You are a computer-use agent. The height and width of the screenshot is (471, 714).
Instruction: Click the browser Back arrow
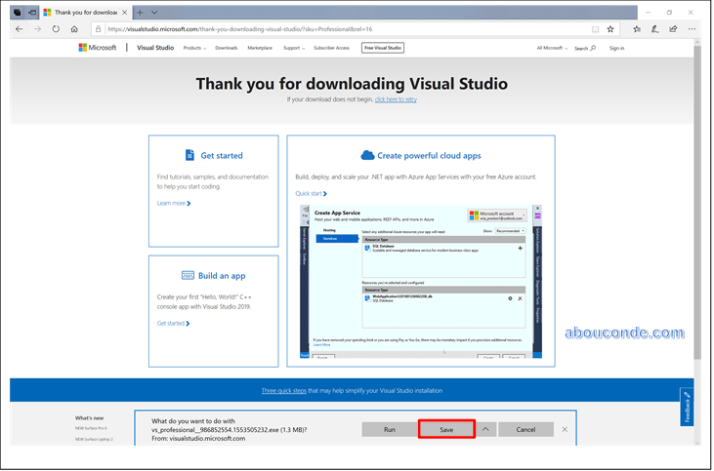(x=20, y=29)
